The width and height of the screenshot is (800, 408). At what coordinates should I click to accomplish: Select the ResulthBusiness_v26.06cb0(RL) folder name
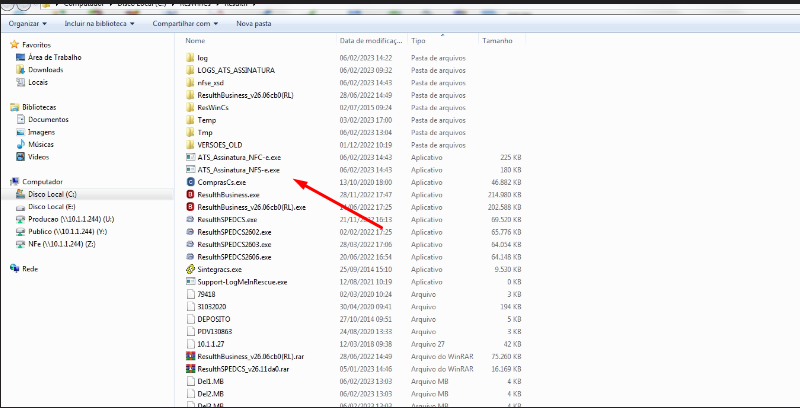click(245, 95)
